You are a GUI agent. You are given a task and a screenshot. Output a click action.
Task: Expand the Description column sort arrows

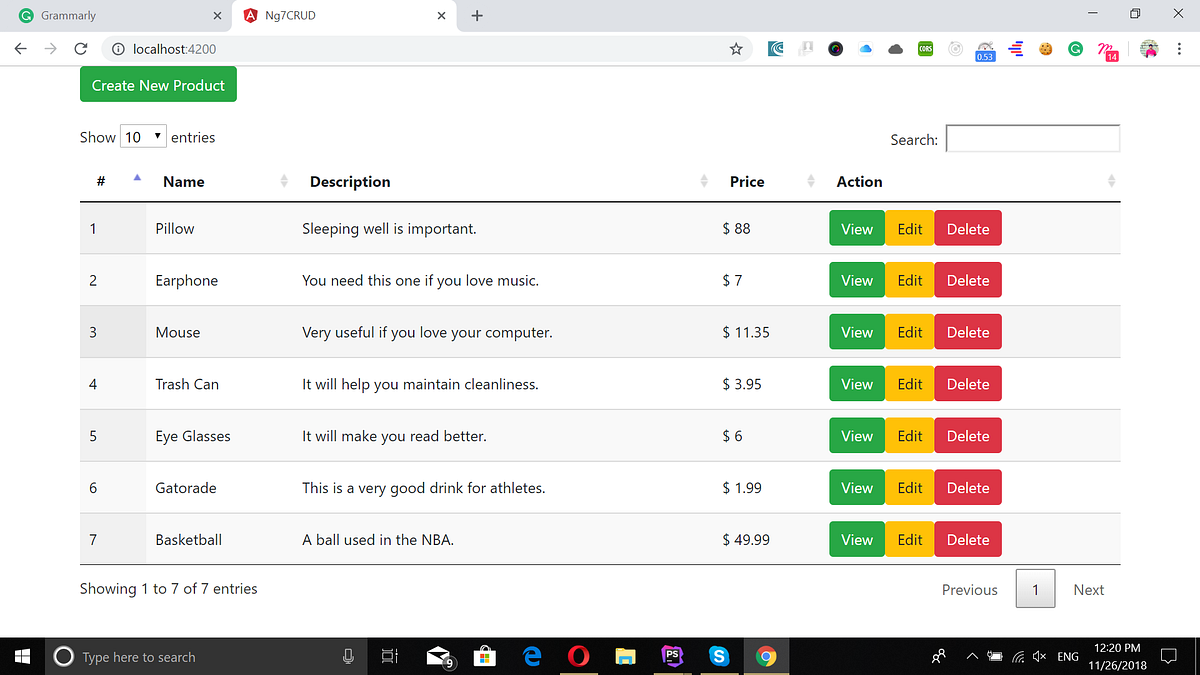pos(703,181)
